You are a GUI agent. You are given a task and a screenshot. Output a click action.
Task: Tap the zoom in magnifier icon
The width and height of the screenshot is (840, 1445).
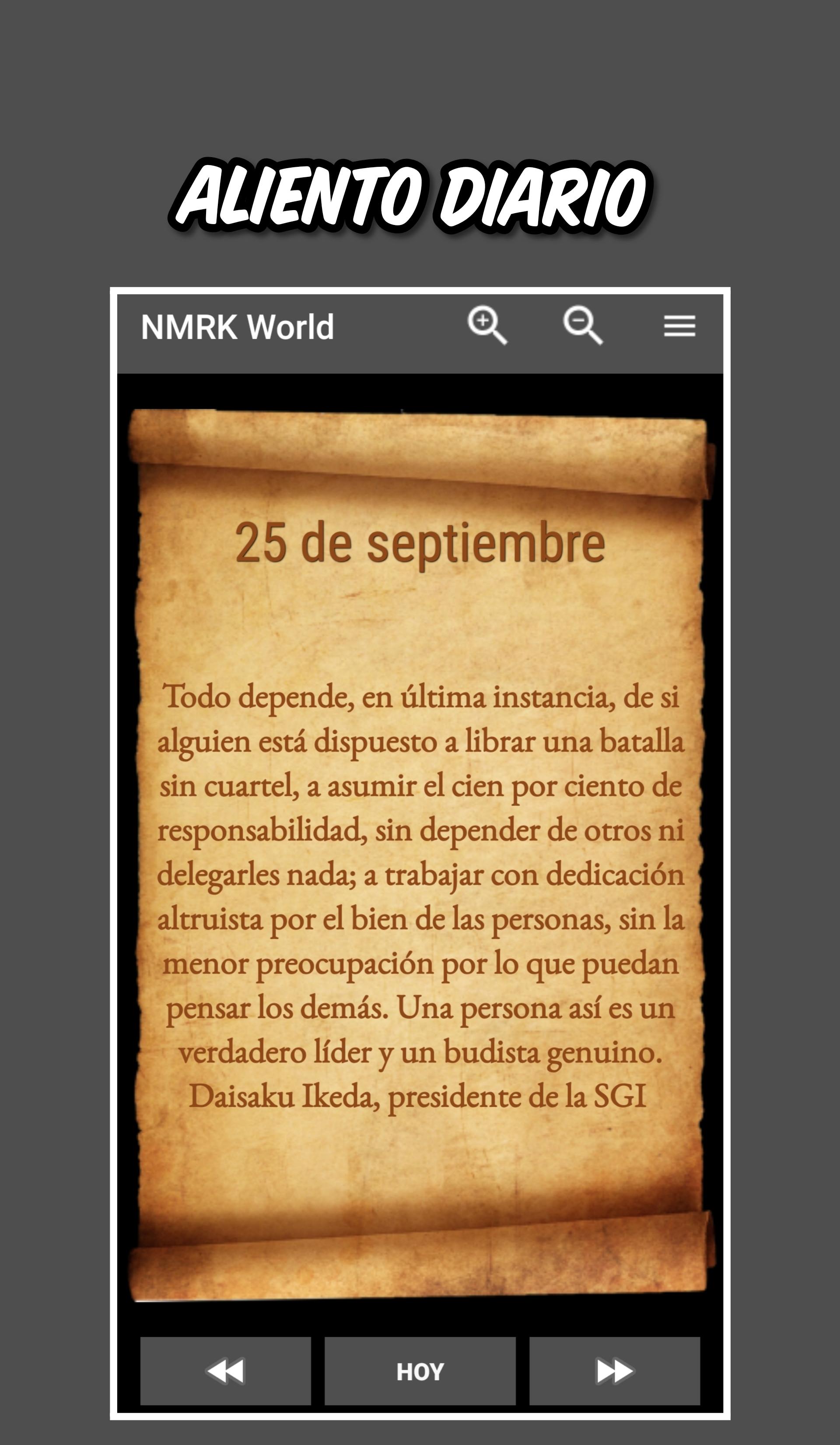(487, 326)
